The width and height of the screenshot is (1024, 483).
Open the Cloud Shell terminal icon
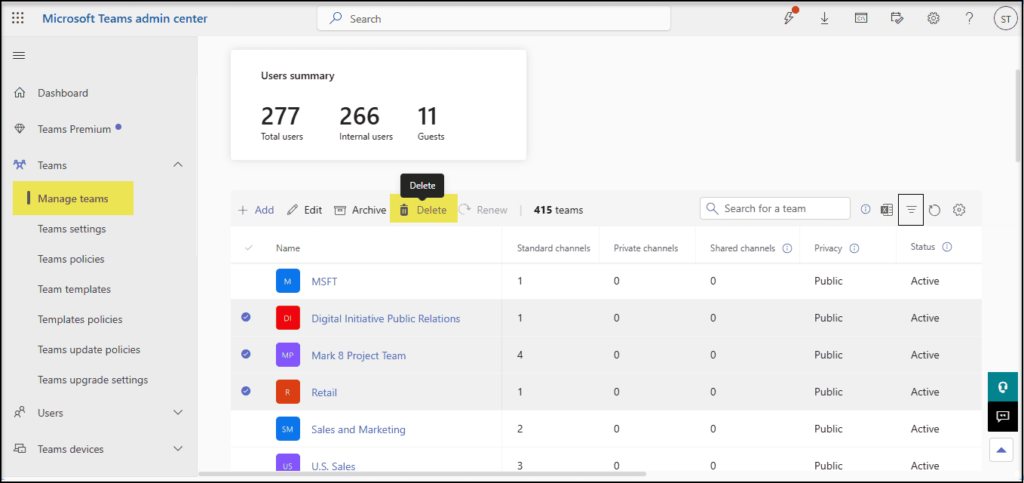[x=861, y=18]
